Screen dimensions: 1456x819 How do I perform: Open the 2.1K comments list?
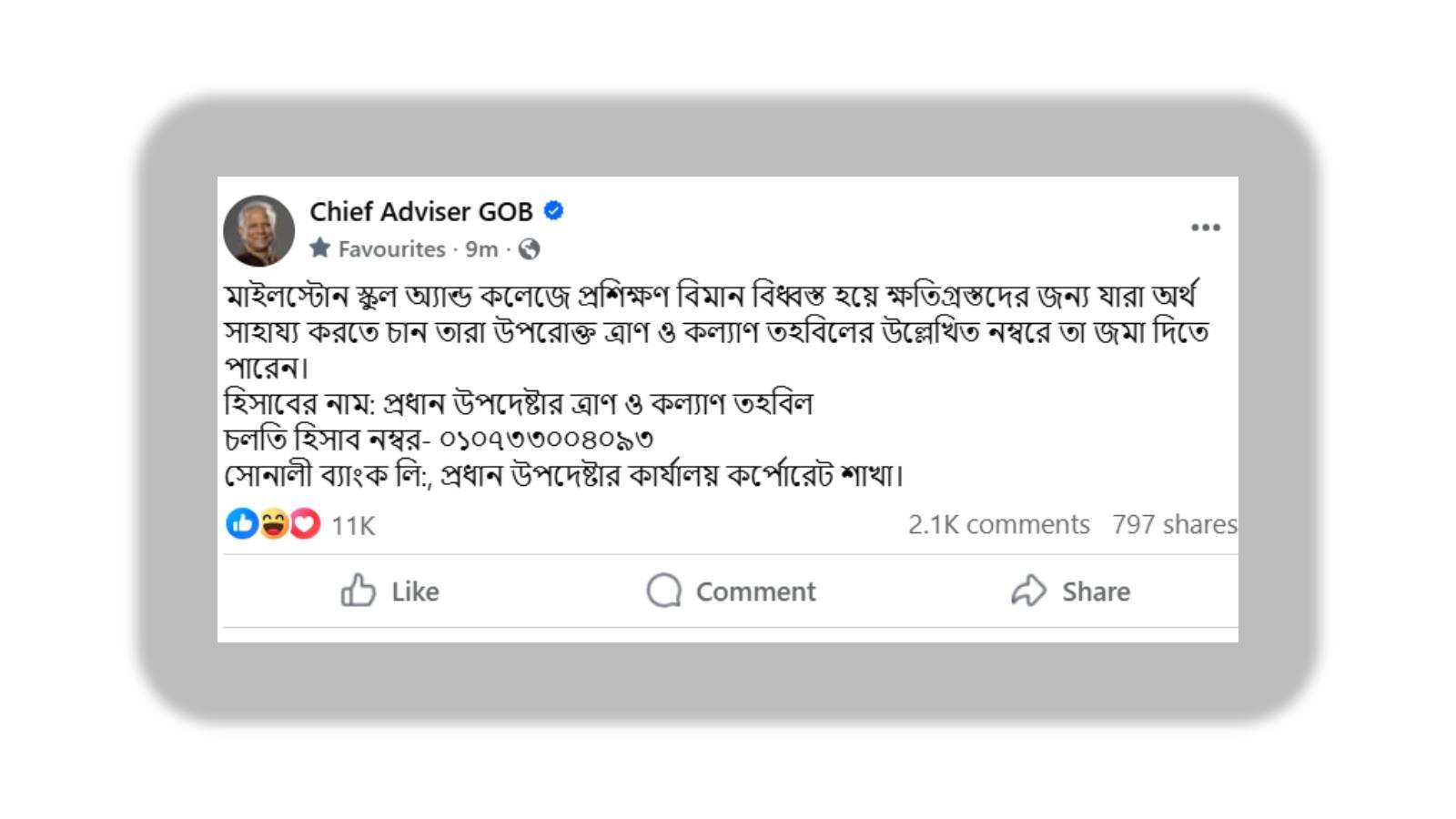pyautogui.click(x=997, y=524)
